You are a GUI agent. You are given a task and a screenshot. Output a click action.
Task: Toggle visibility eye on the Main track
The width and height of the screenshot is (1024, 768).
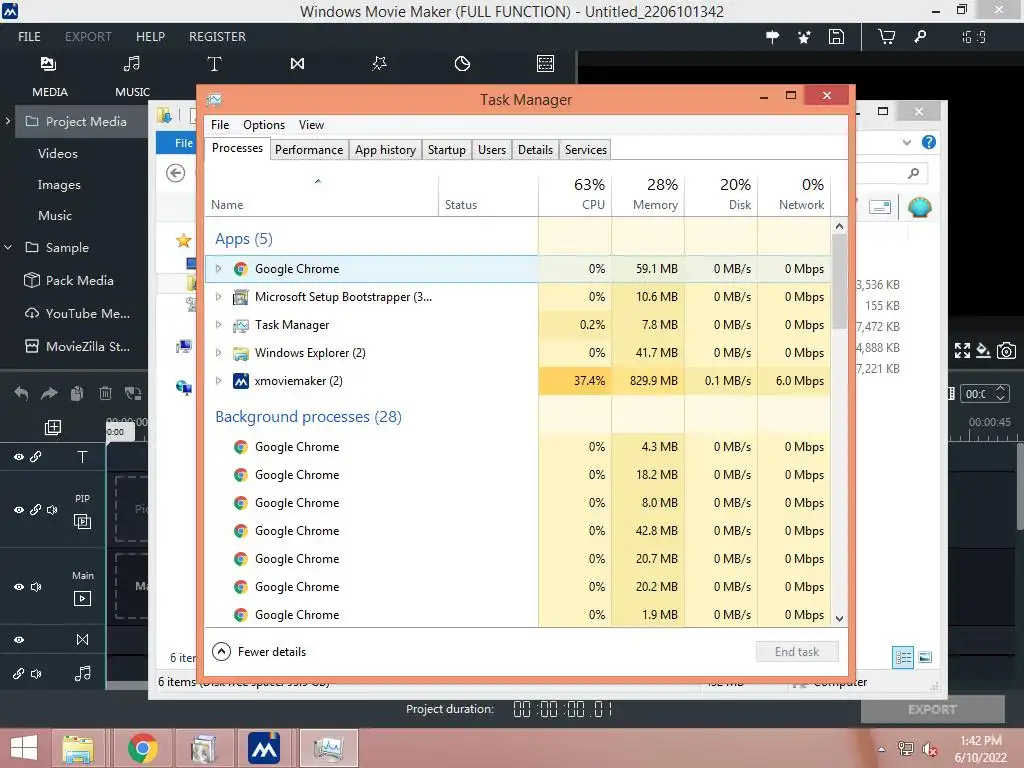19,587
